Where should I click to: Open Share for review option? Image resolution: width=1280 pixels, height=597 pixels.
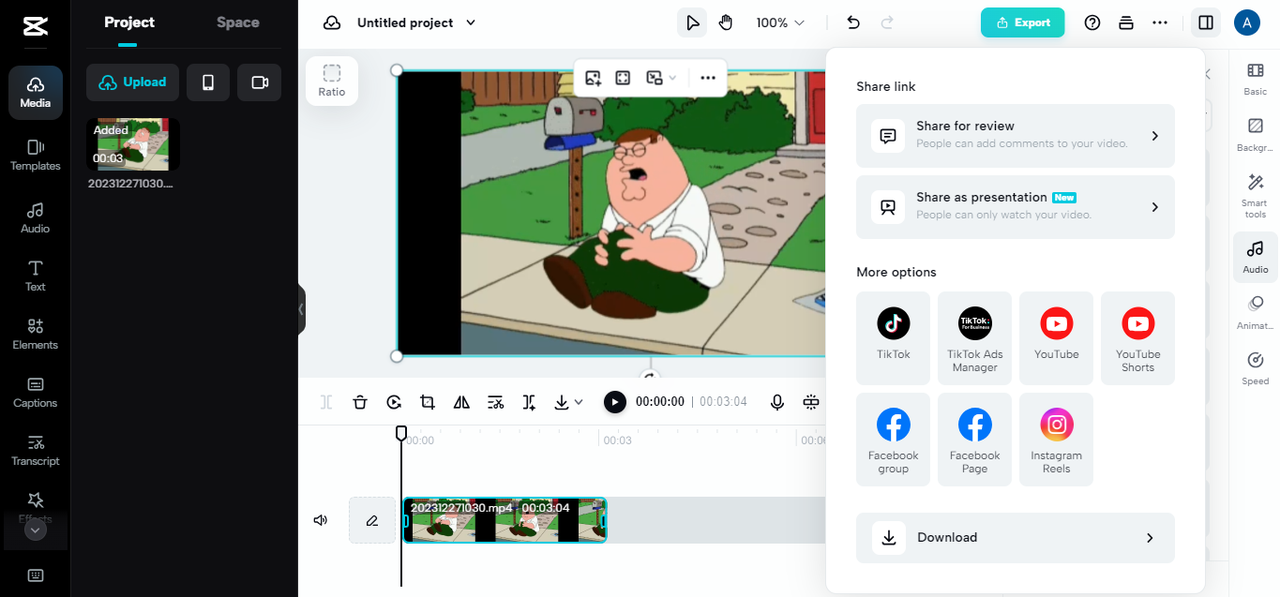[1015, 136]
